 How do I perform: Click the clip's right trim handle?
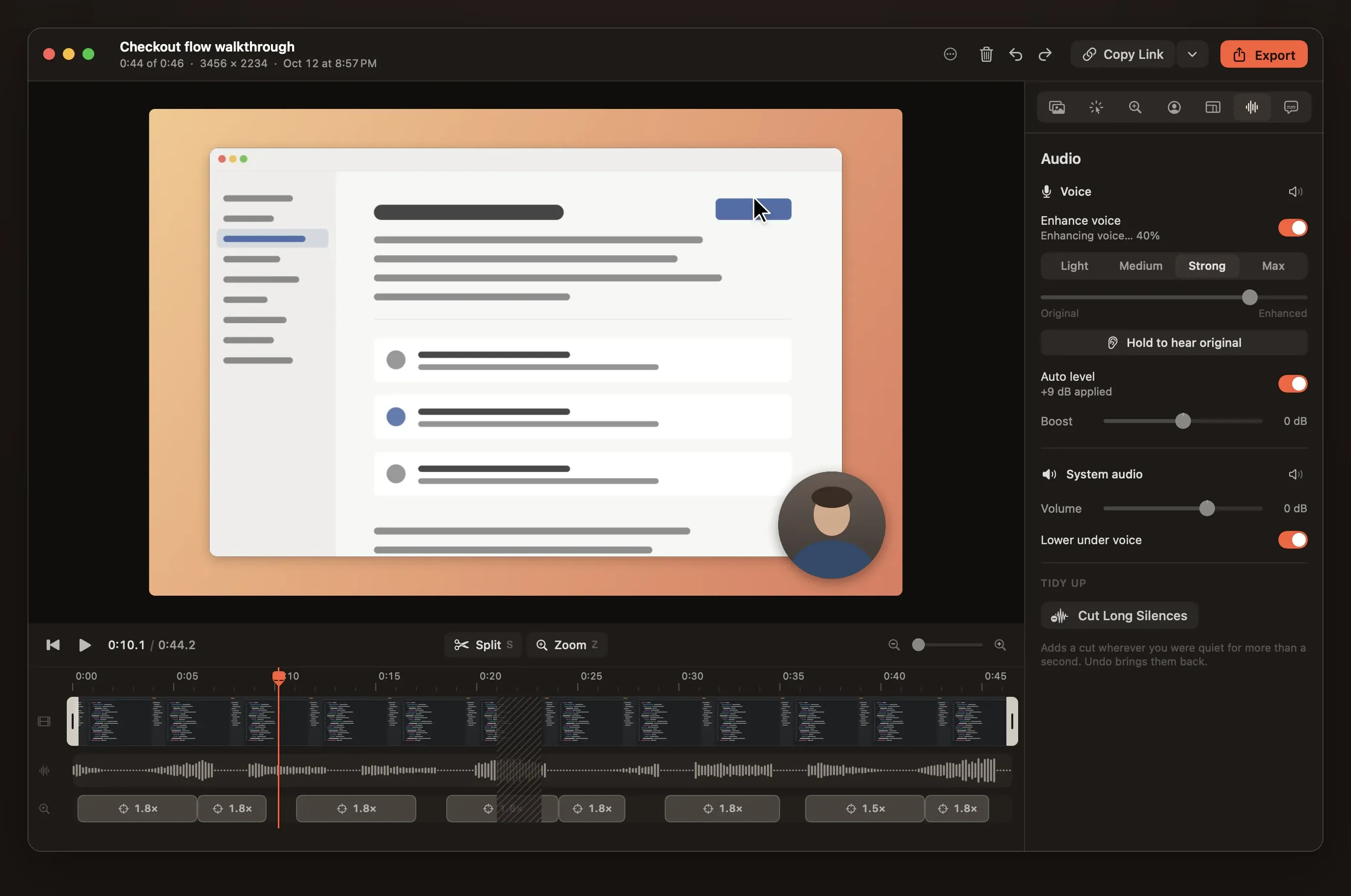1012,722
